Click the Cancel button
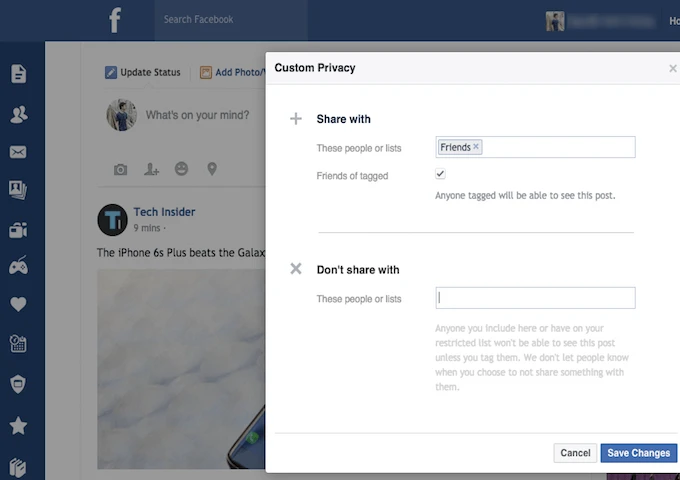This screenshot has height=480, width=680. pos(575,453)
